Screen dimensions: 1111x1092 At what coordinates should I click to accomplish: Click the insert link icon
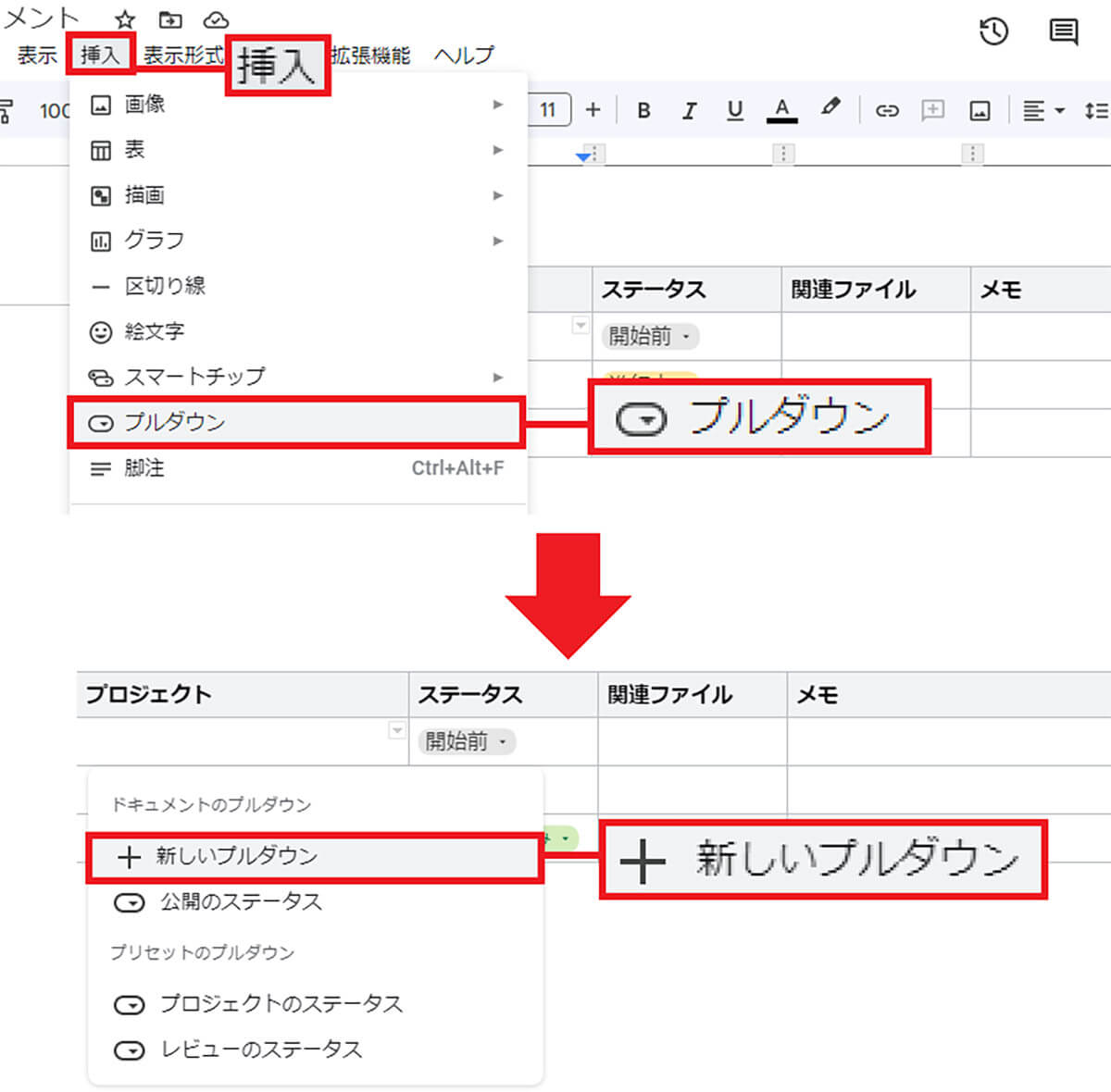tap(887, 111)
